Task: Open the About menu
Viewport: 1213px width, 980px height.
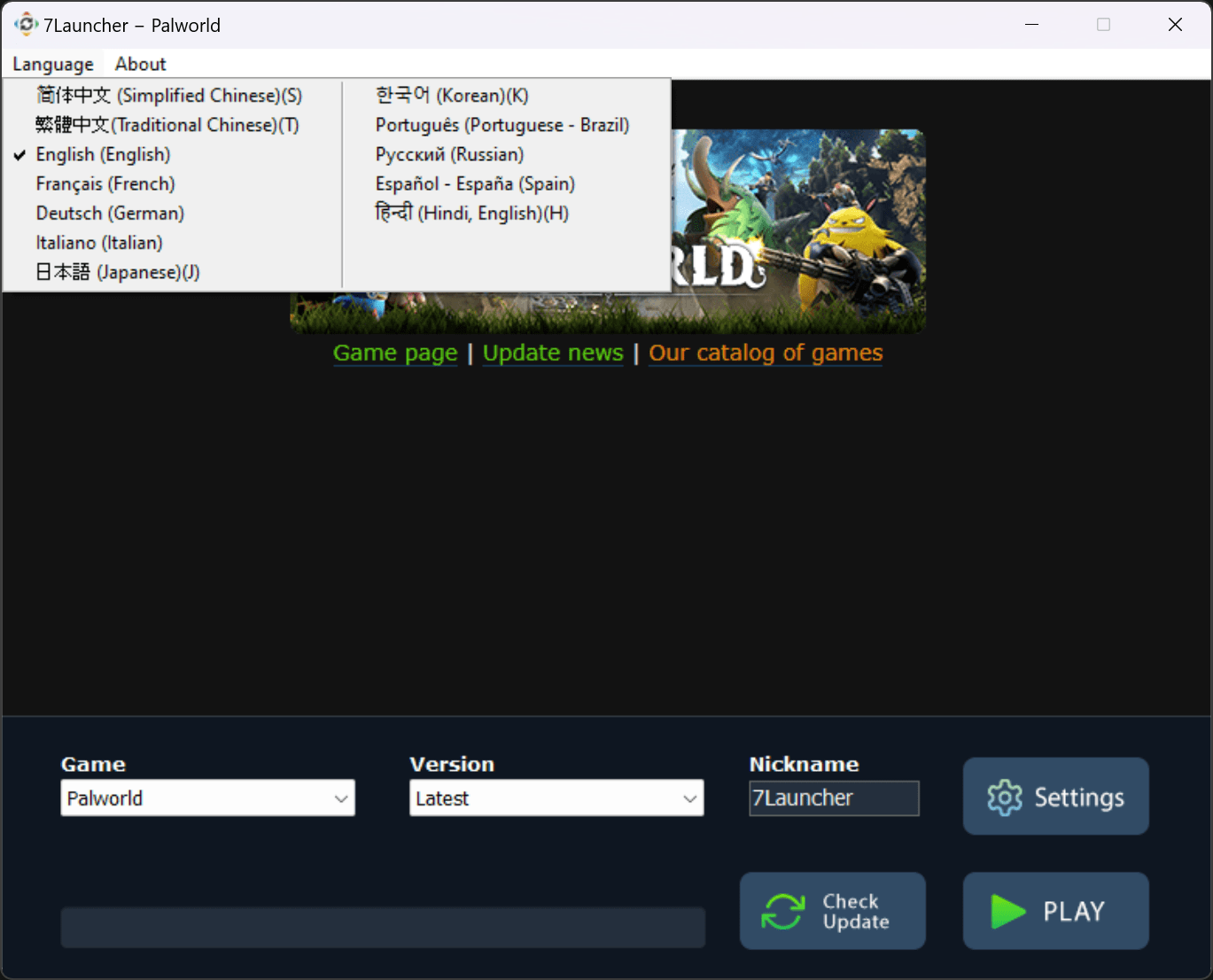Action: pyautogui.click(x=140, y=64)
